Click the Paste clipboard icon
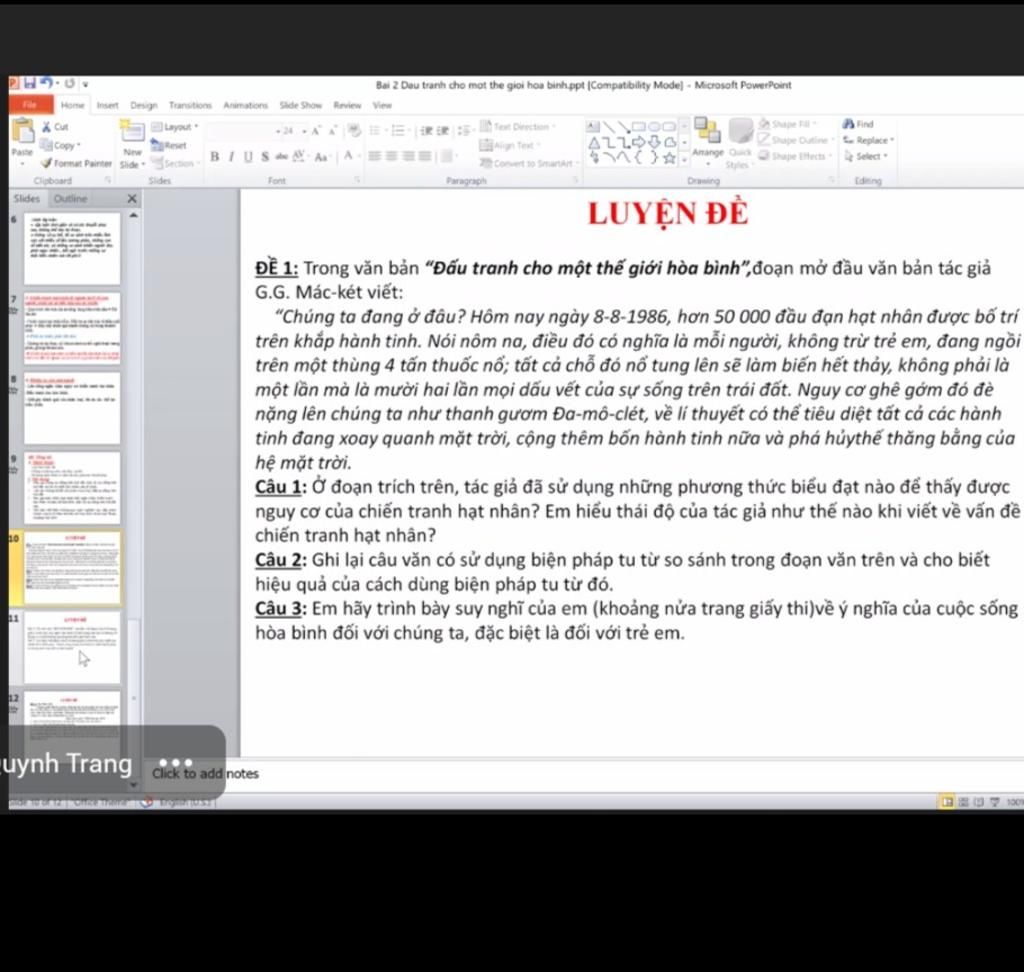The image size is (1024, 972). click(x=23, y=131)
